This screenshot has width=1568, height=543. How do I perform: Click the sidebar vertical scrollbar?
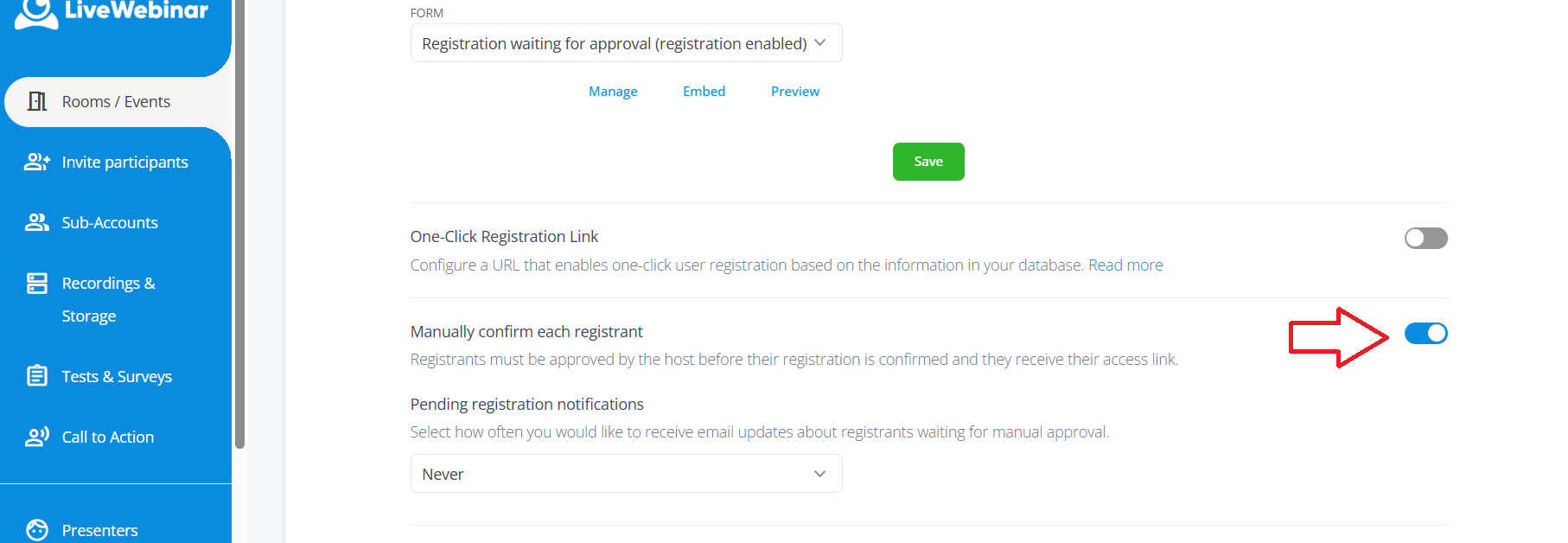(x=239, y=225)
